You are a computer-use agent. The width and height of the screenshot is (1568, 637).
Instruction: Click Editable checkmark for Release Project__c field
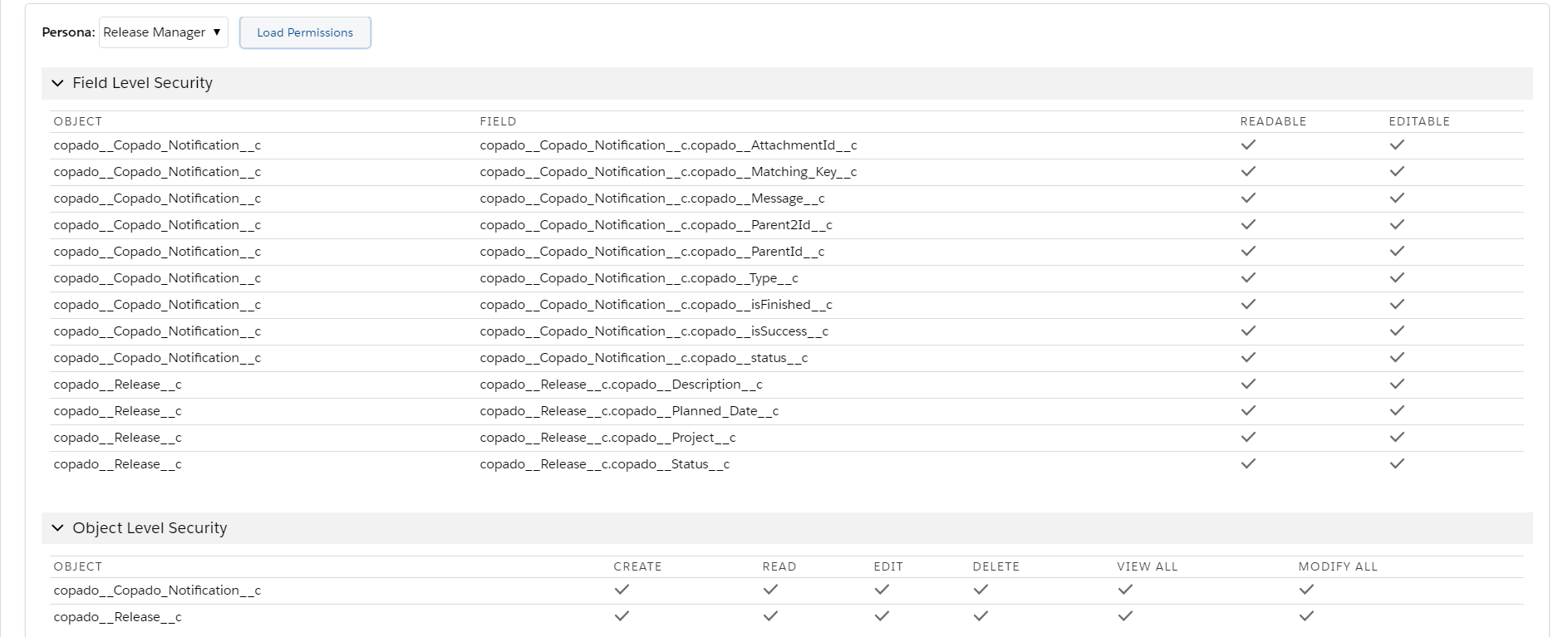coord(1397,437)
